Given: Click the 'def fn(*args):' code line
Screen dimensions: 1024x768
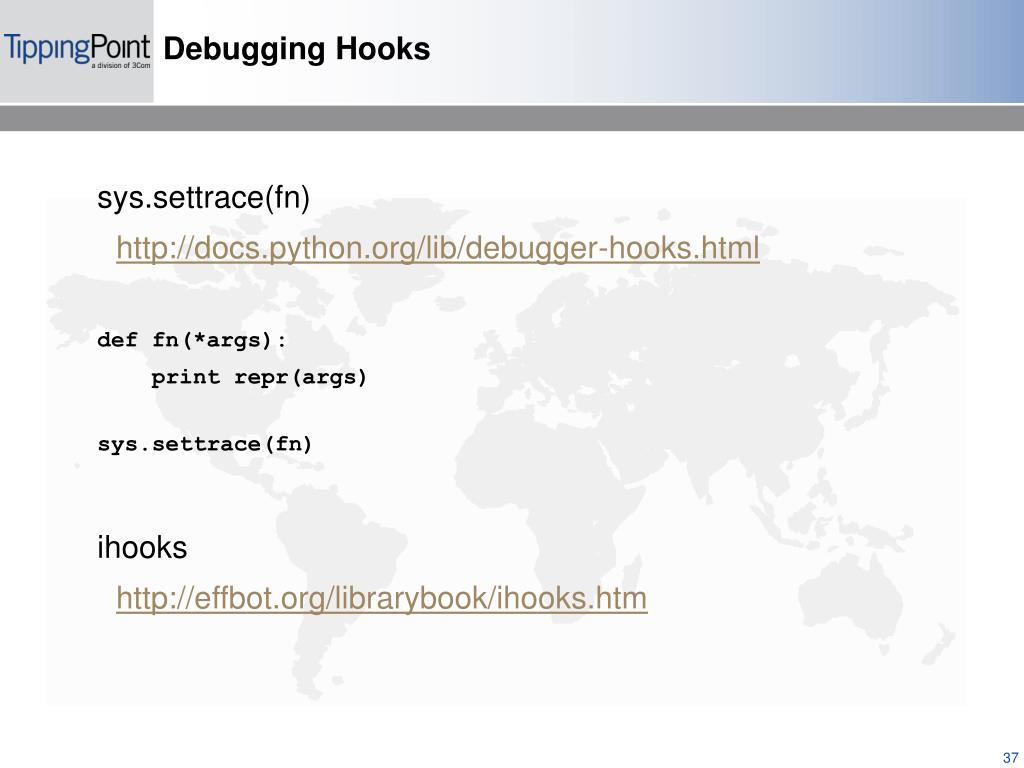Looking at the screenshot, I should [191, 340].
